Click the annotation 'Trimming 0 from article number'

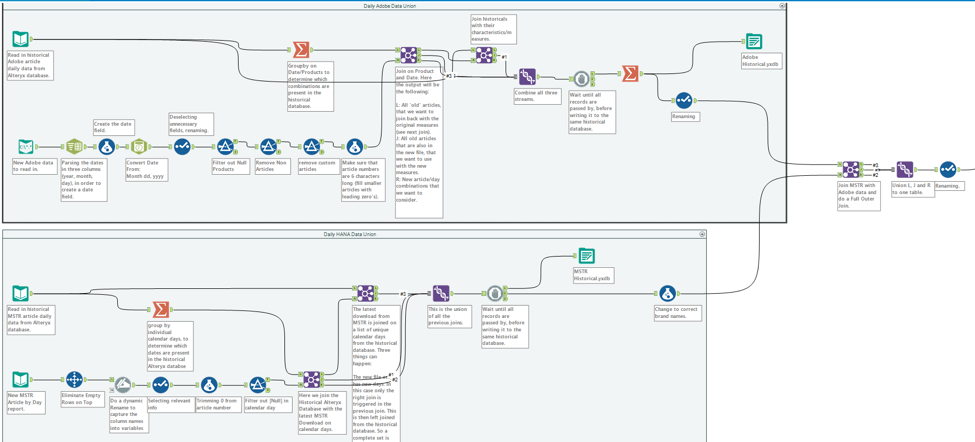tap(218, 404)
